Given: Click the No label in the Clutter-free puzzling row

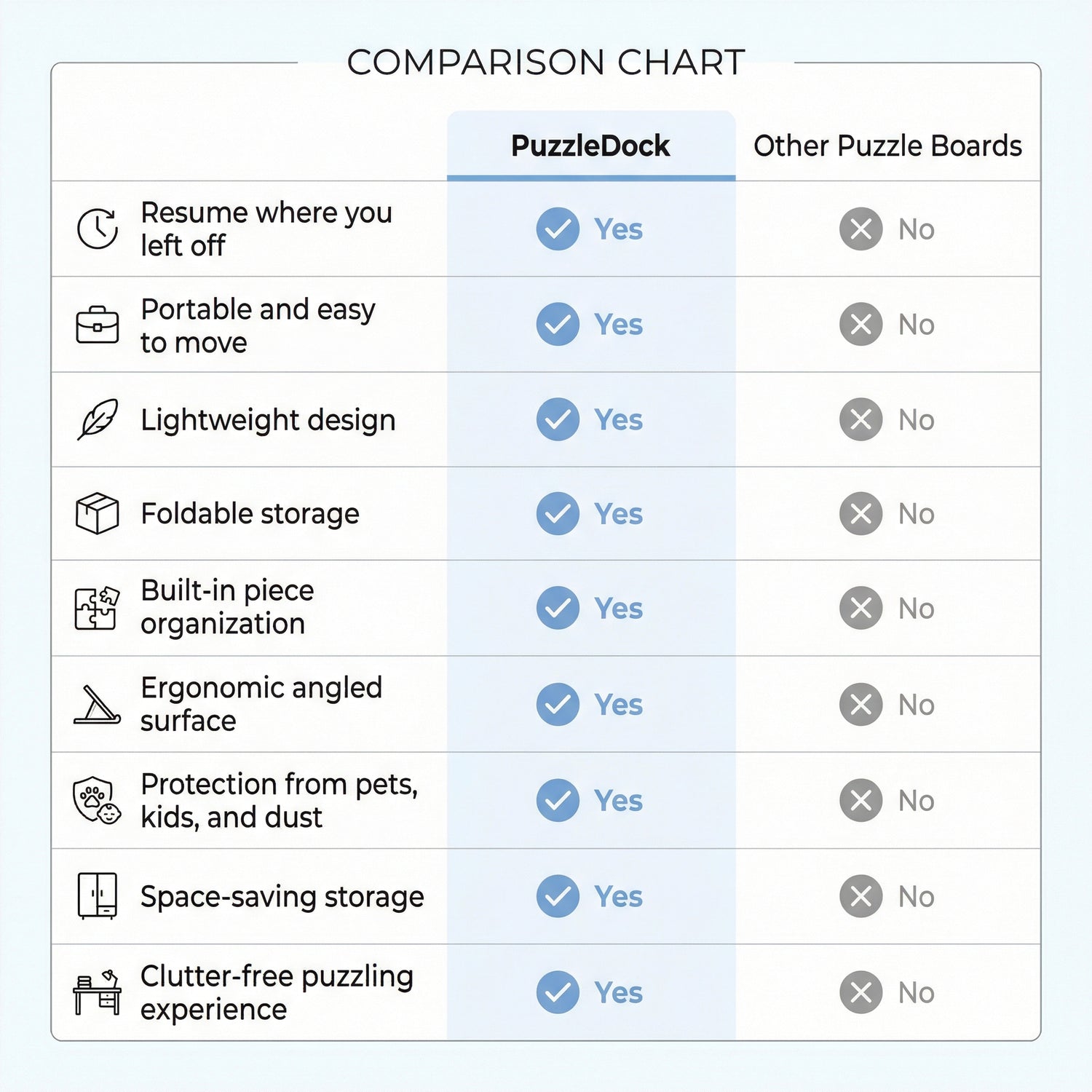Looking at the screenshot, I should pos(916,992).
